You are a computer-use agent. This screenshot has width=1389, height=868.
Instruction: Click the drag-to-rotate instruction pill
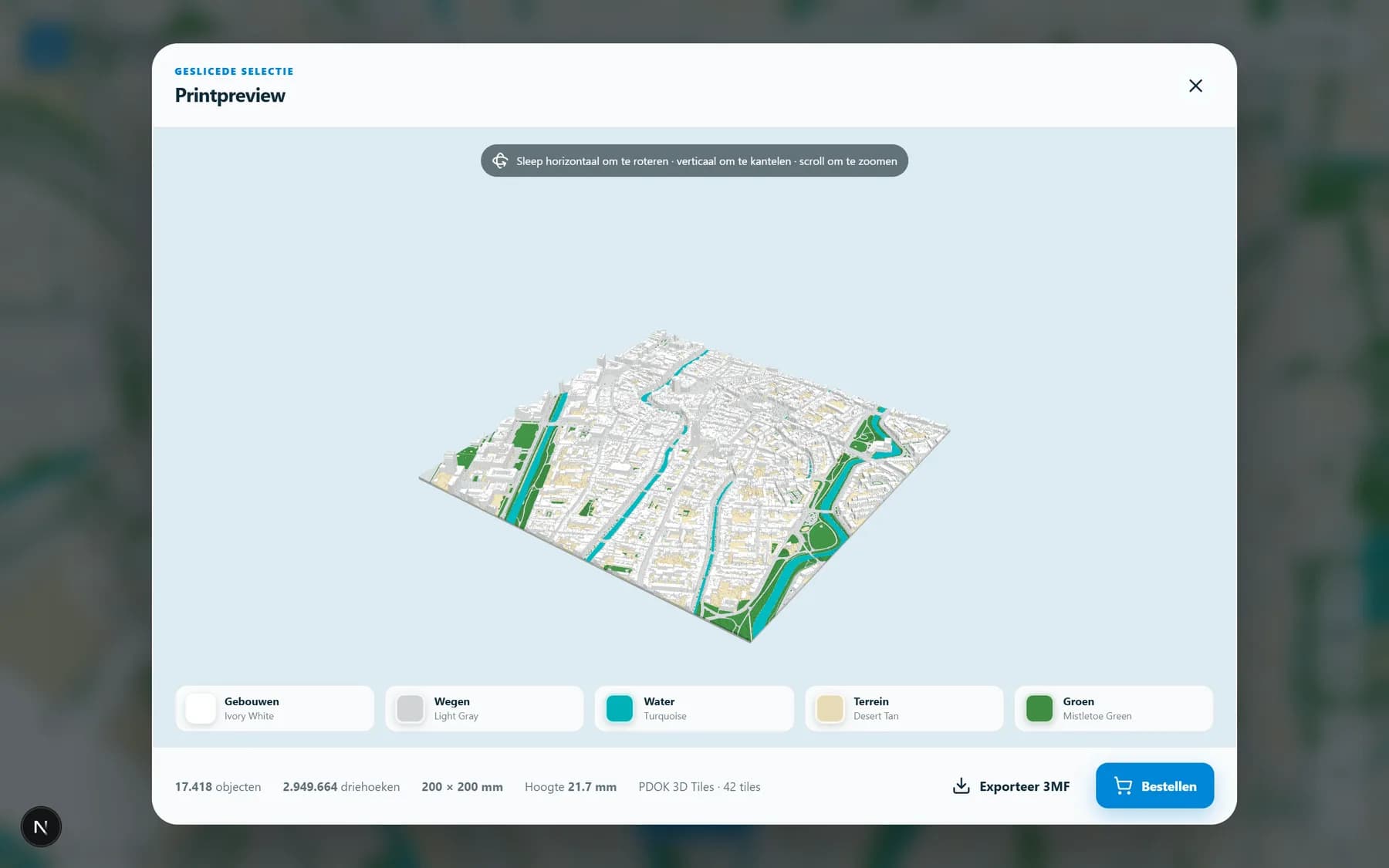(x=694, y=160)
